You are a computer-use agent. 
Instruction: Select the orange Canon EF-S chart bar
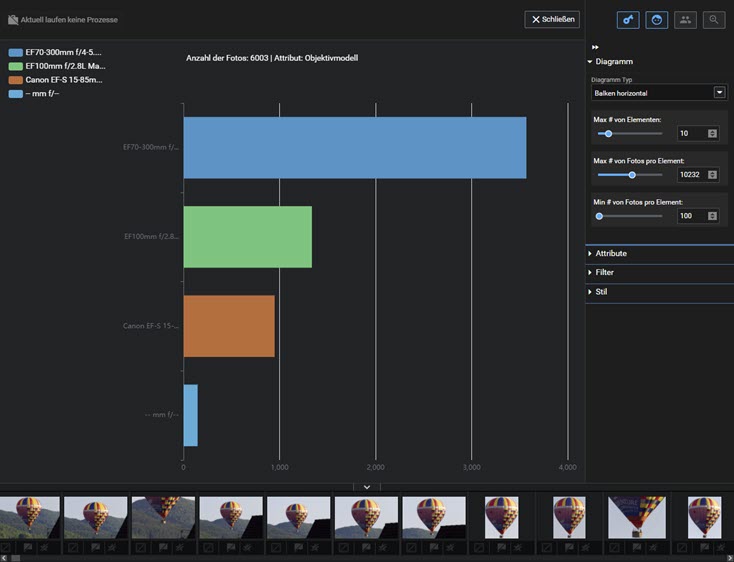[x=229, y=326]
